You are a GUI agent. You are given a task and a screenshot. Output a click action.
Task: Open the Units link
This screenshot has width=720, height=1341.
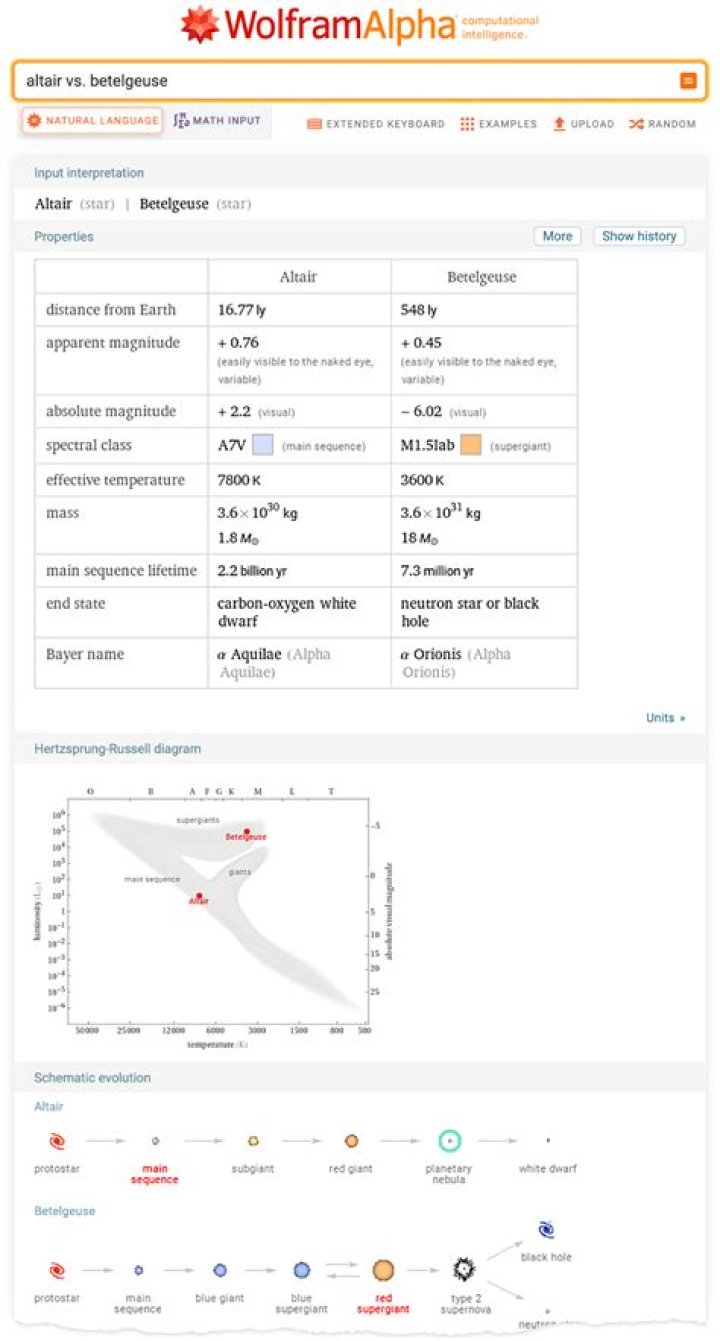click(666, 718)
